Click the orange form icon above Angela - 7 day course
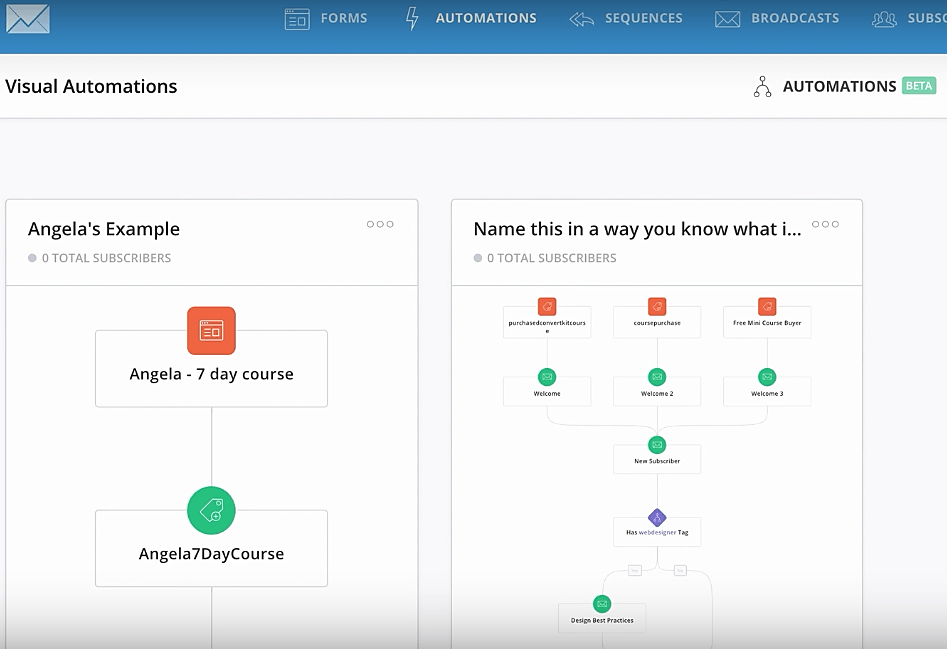The height and width of the screenshot is (649, 947). click(x=211, y=330)
